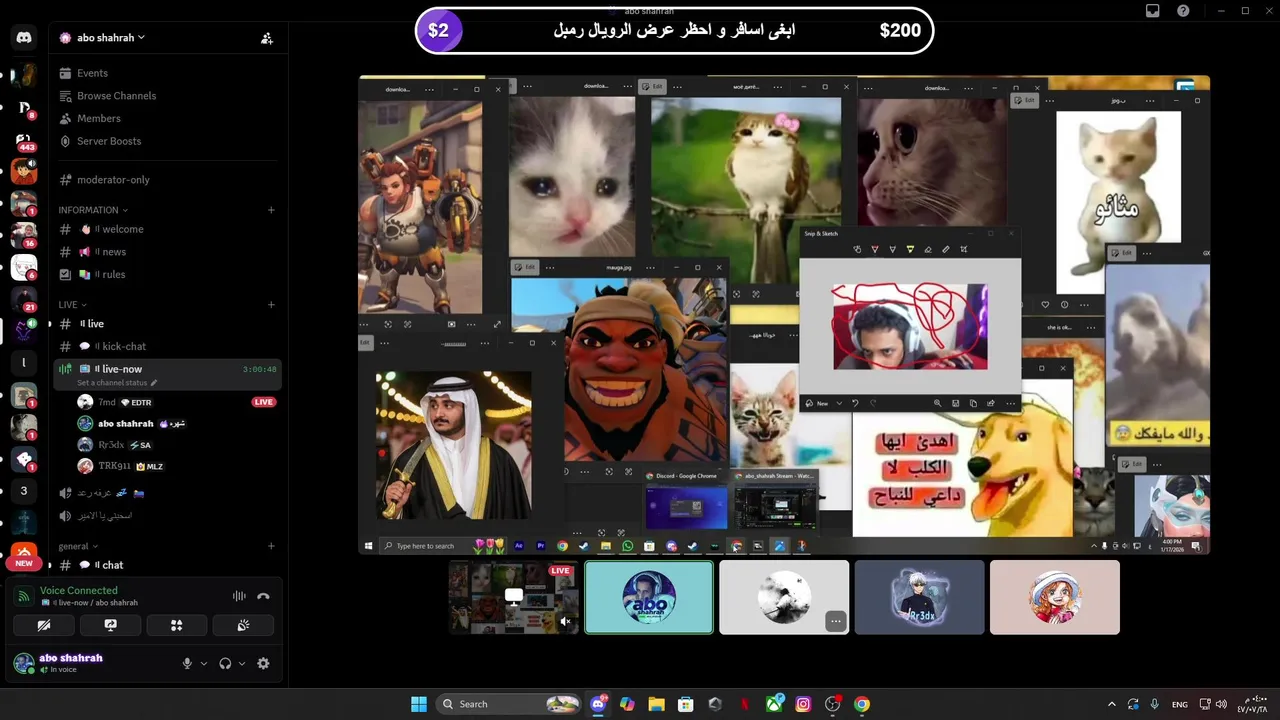
Task: Show hidden system tray icons chevron
Action: click(x=1111, y=704)
